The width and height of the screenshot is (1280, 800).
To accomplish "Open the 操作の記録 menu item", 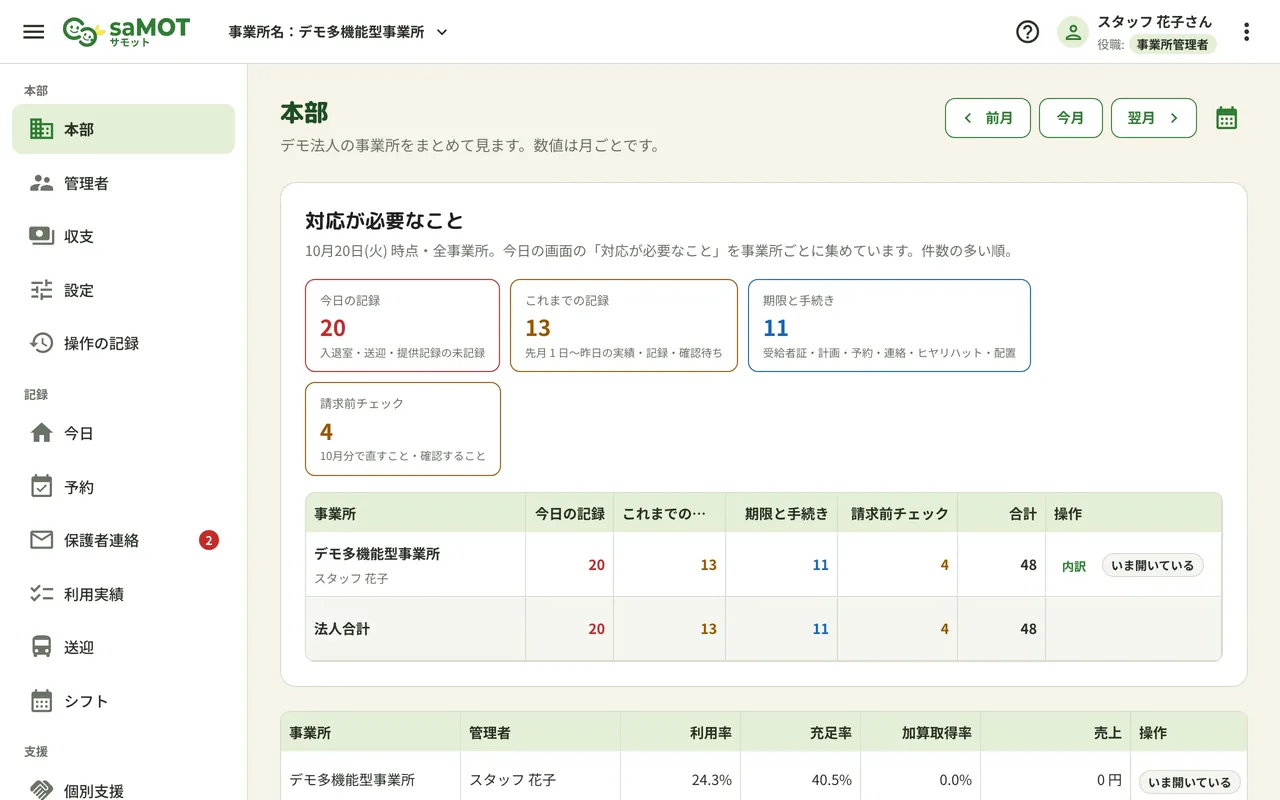I will [x=123, y=343].
